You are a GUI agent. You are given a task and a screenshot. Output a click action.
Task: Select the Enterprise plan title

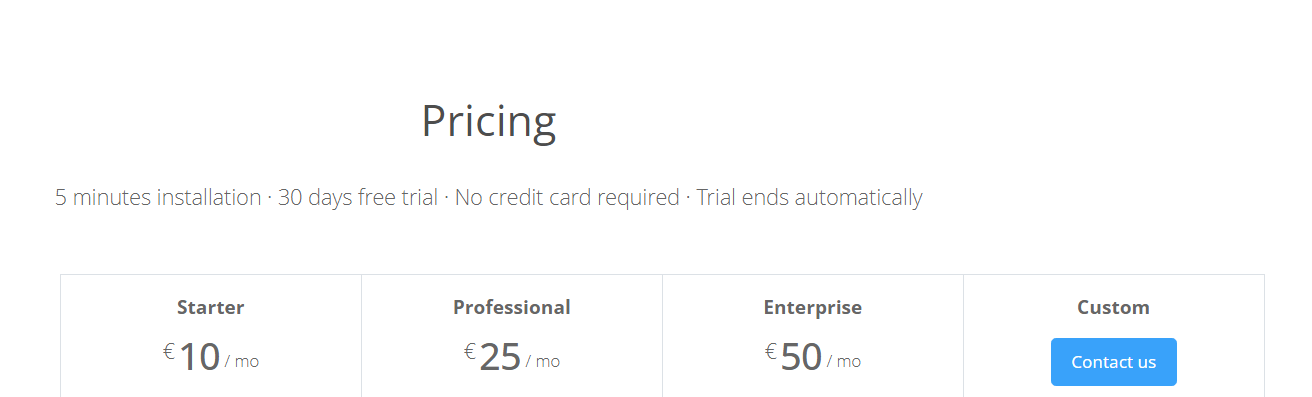(813, 307)
